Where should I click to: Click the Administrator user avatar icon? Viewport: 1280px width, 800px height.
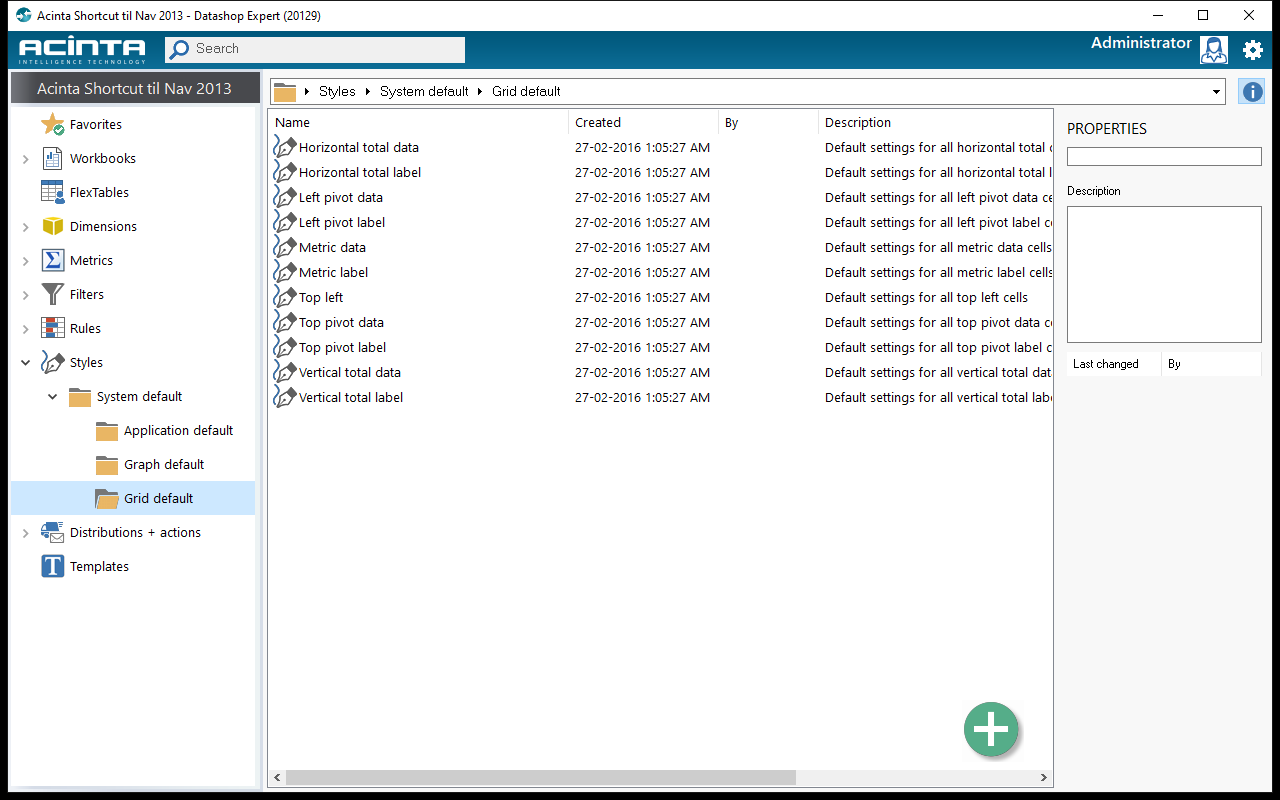[x=1213, y=50]
